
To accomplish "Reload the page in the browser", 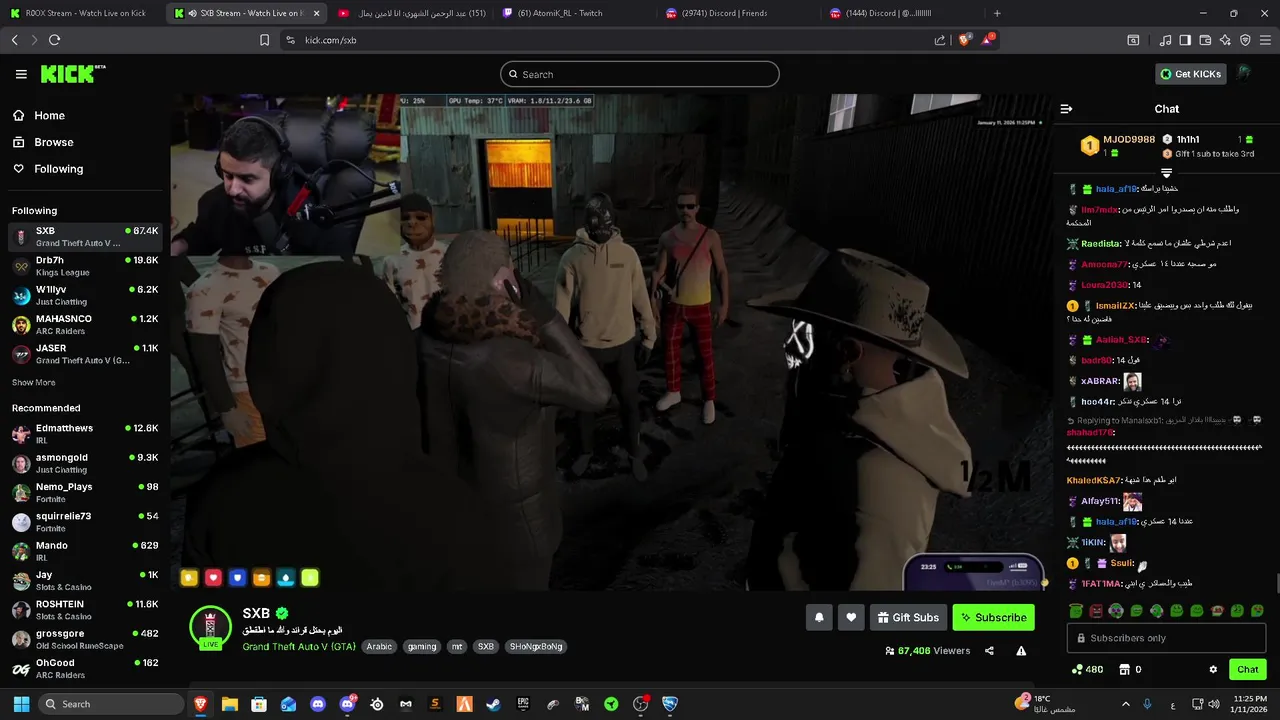I will [54, 40].
